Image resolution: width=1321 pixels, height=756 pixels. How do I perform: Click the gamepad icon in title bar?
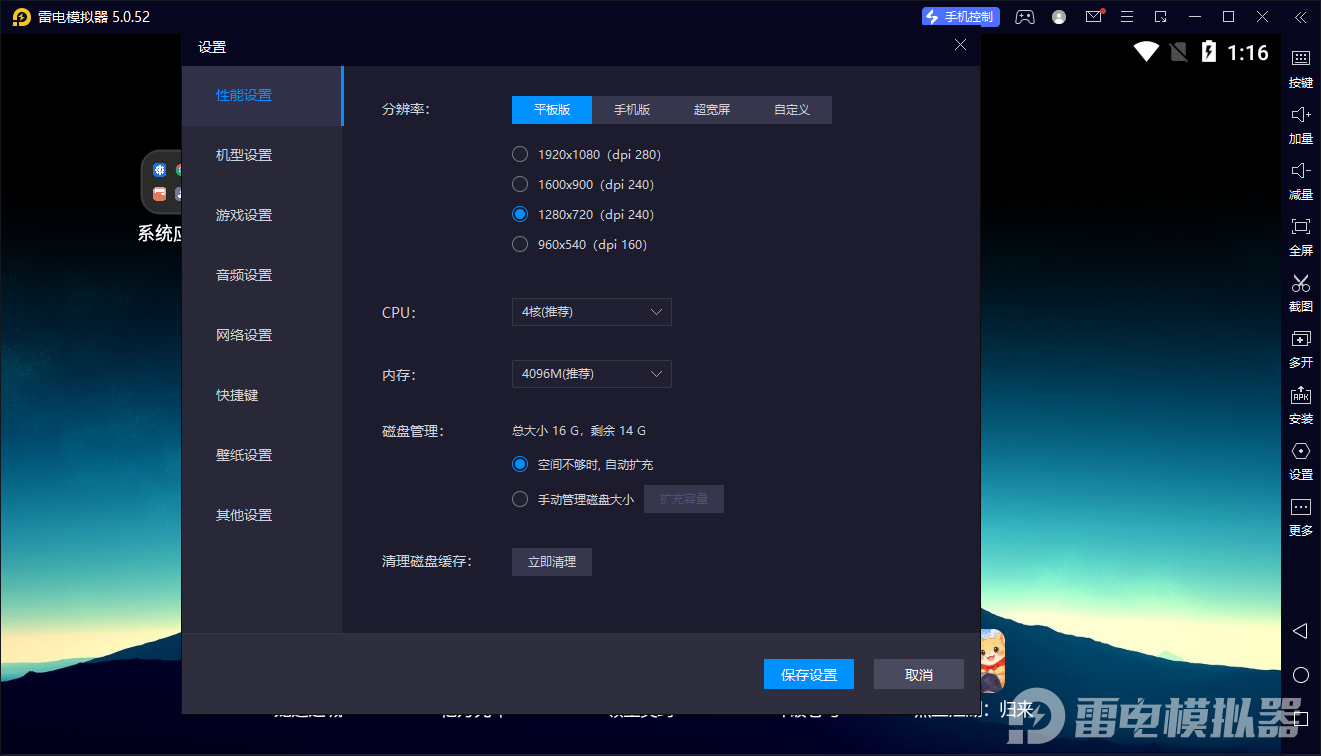(1025, 17)
